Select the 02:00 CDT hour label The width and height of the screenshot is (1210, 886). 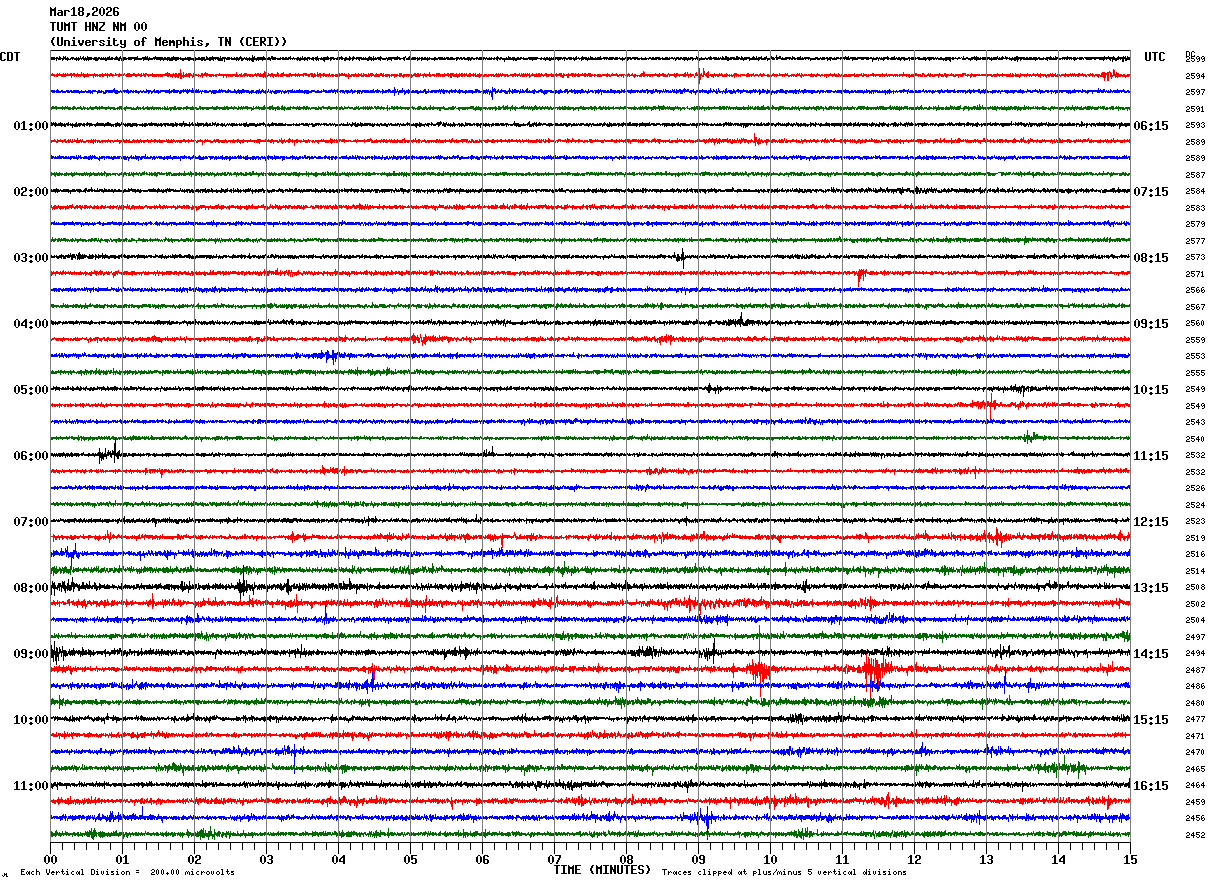coord(31,192)
